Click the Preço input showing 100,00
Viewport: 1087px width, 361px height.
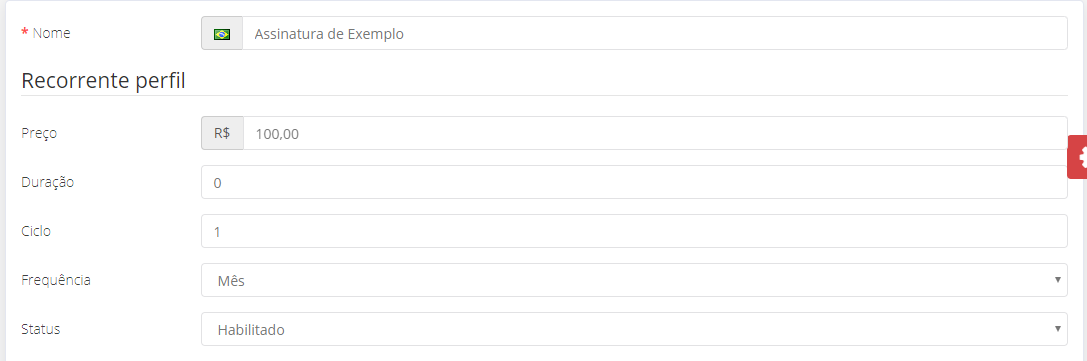point(655,133)
